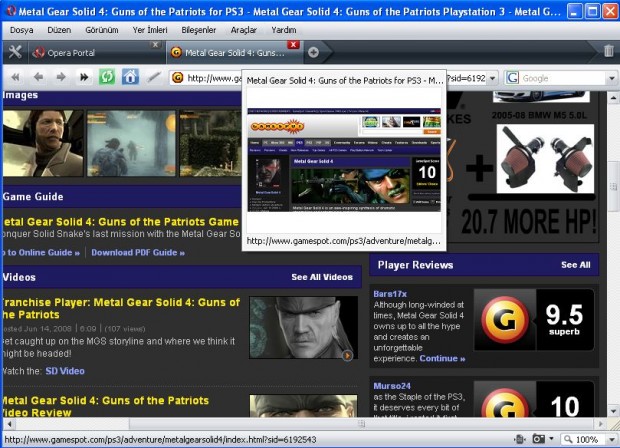Click the Video Review thumbnail
The height and width of the screenshot is (448, 620).
pos(303,406)
